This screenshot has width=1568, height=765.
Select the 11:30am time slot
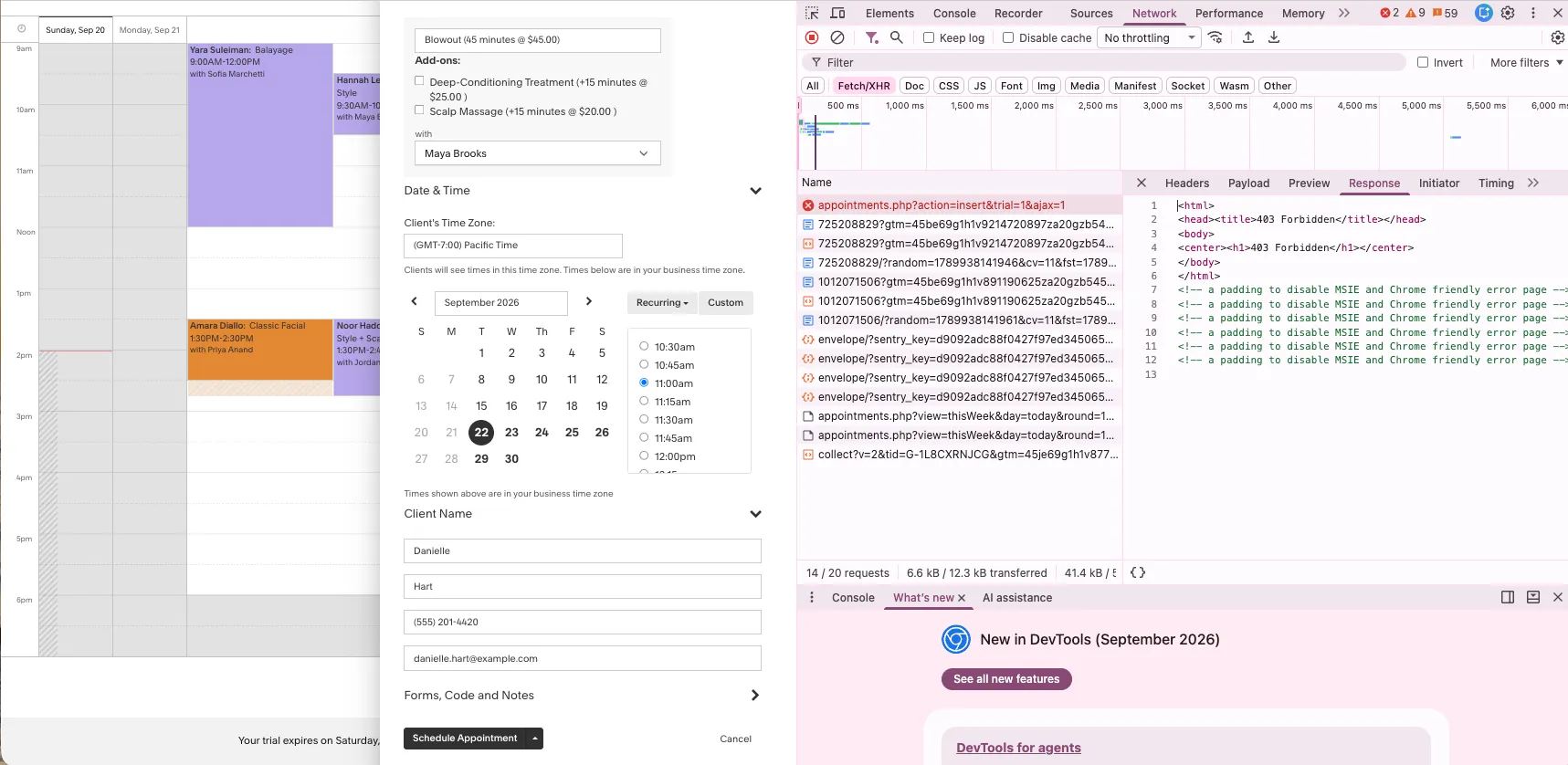pos(644,419)
